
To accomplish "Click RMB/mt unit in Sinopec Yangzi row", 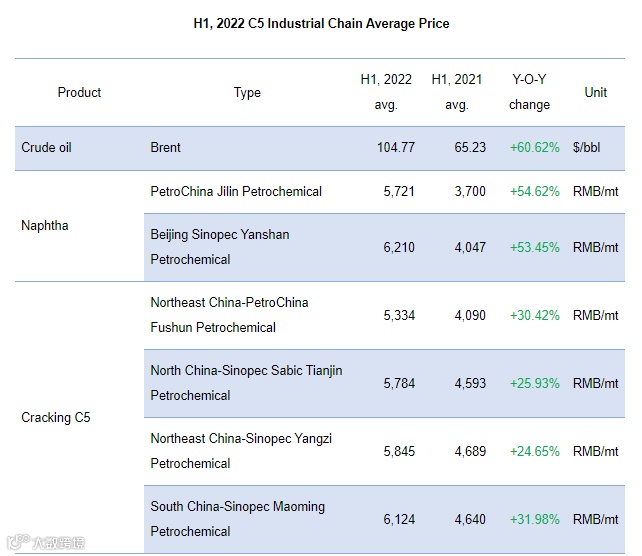I will point(595,451).
